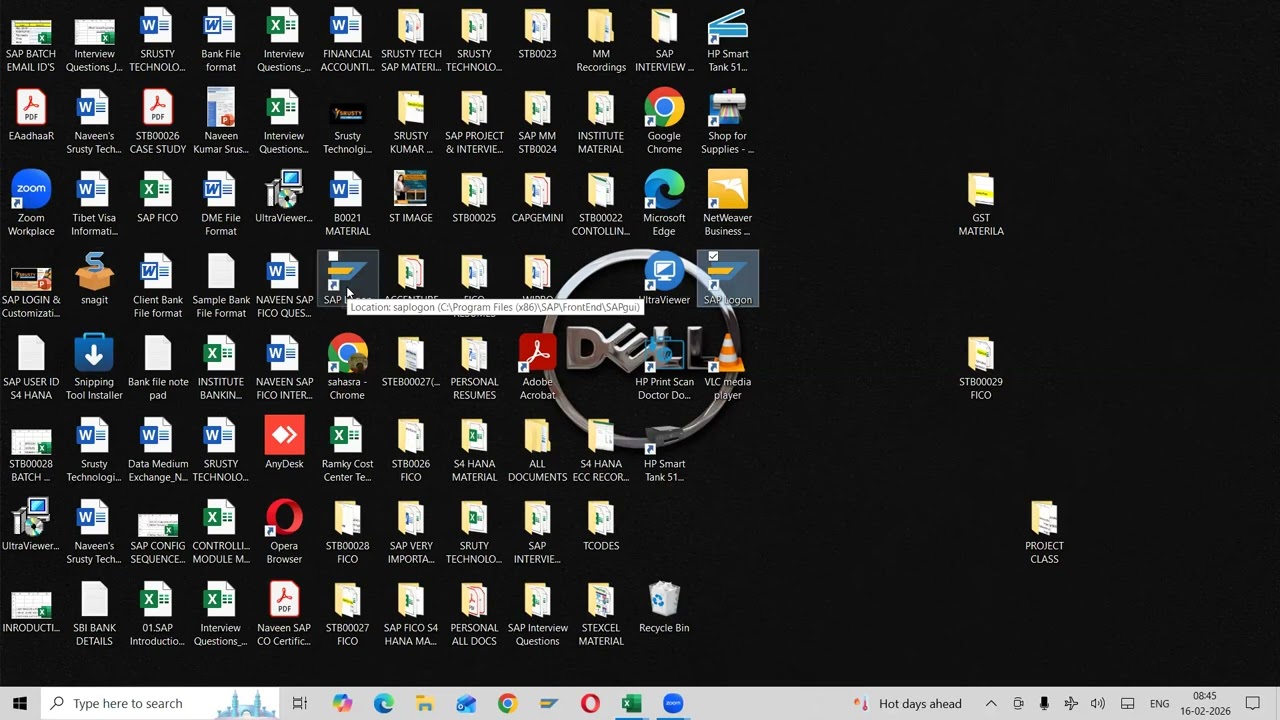Viewport: 1280px width, 720px height.
Task: Open NetWeaver Business shortcut
Action: (727, 204)
